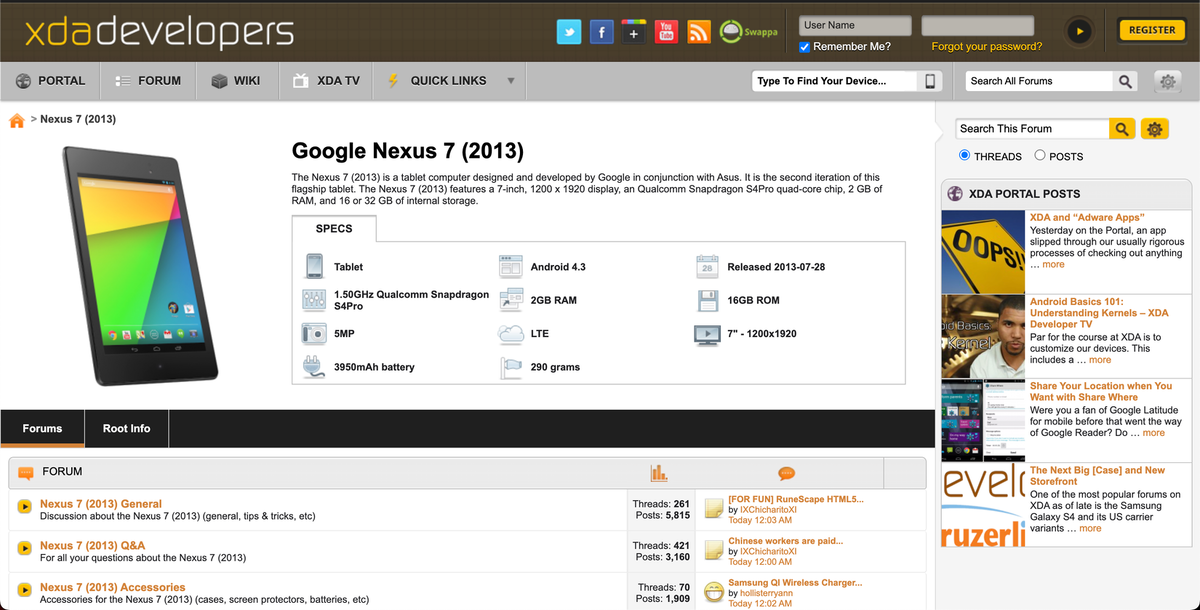The image size is (1200, 610).
Task: Click the Nexus 7 (2013) Accessories play icon
Action: click(24, 590)
